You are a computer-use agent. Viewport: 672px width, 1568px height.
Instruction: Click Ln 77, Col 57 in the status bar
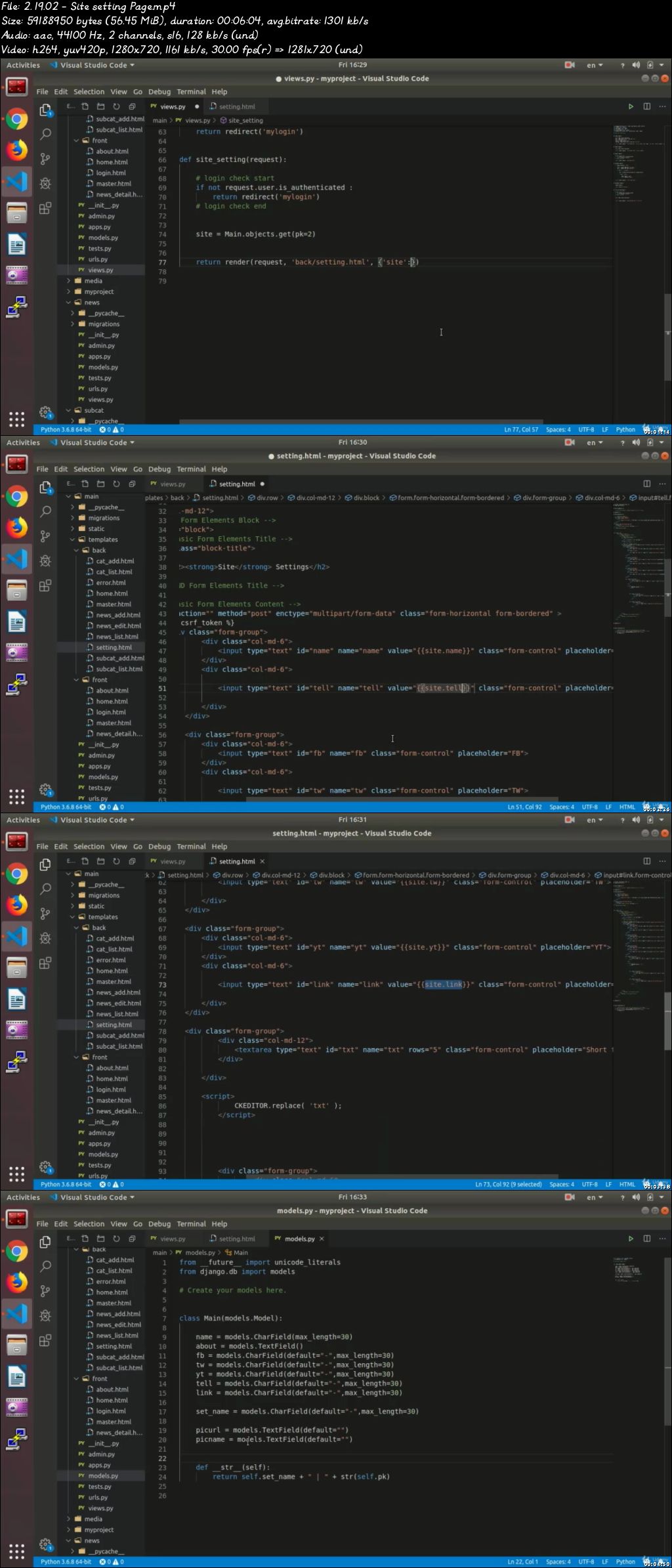521,430
